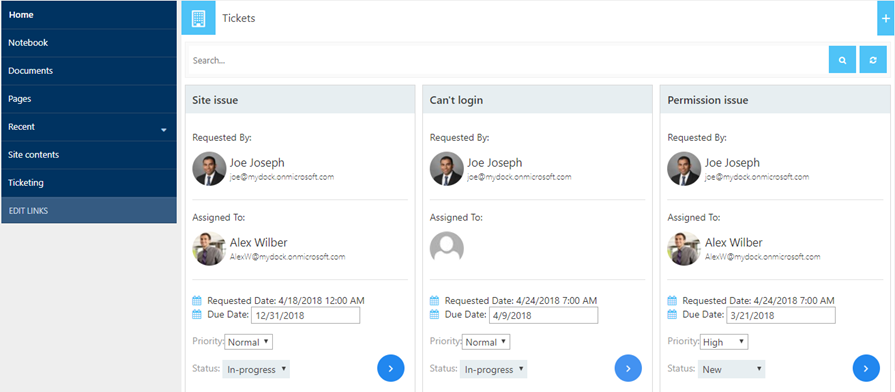Open Priority dropdown showing High
This screenshot has width=895, height=392.
click(x=724, y=342)
